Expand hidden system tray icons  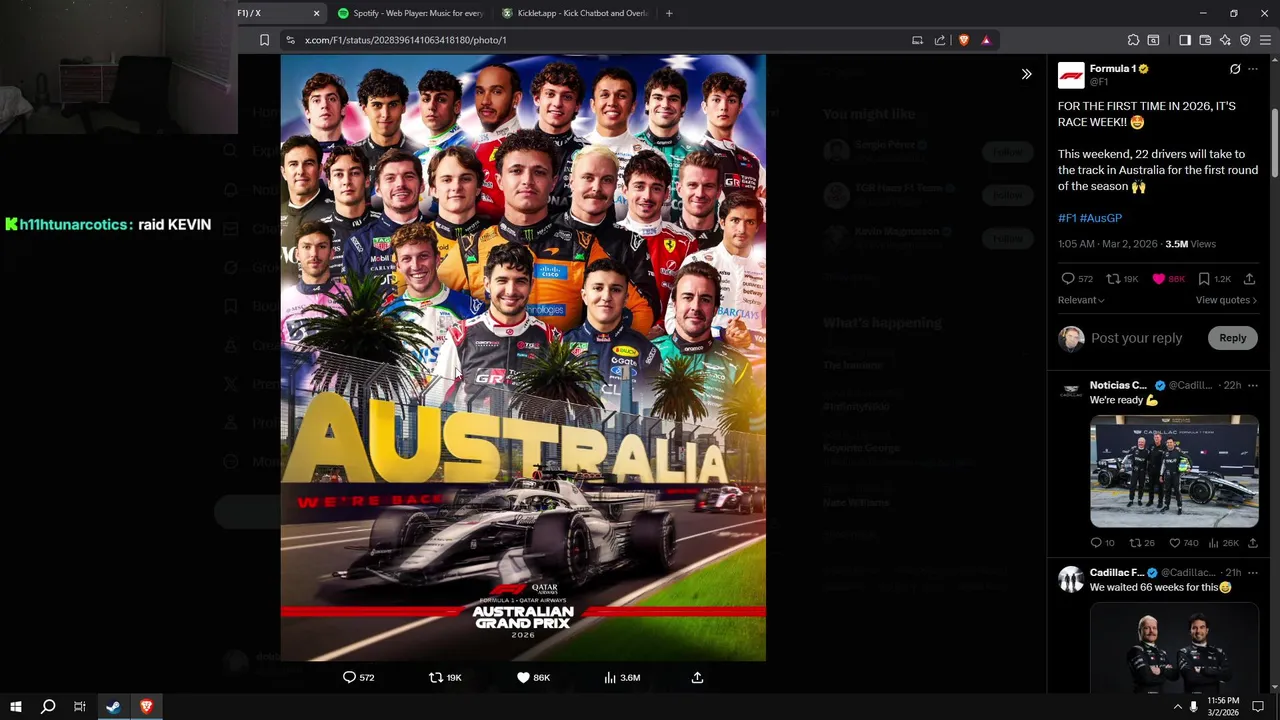click(x=1177, y=707)
